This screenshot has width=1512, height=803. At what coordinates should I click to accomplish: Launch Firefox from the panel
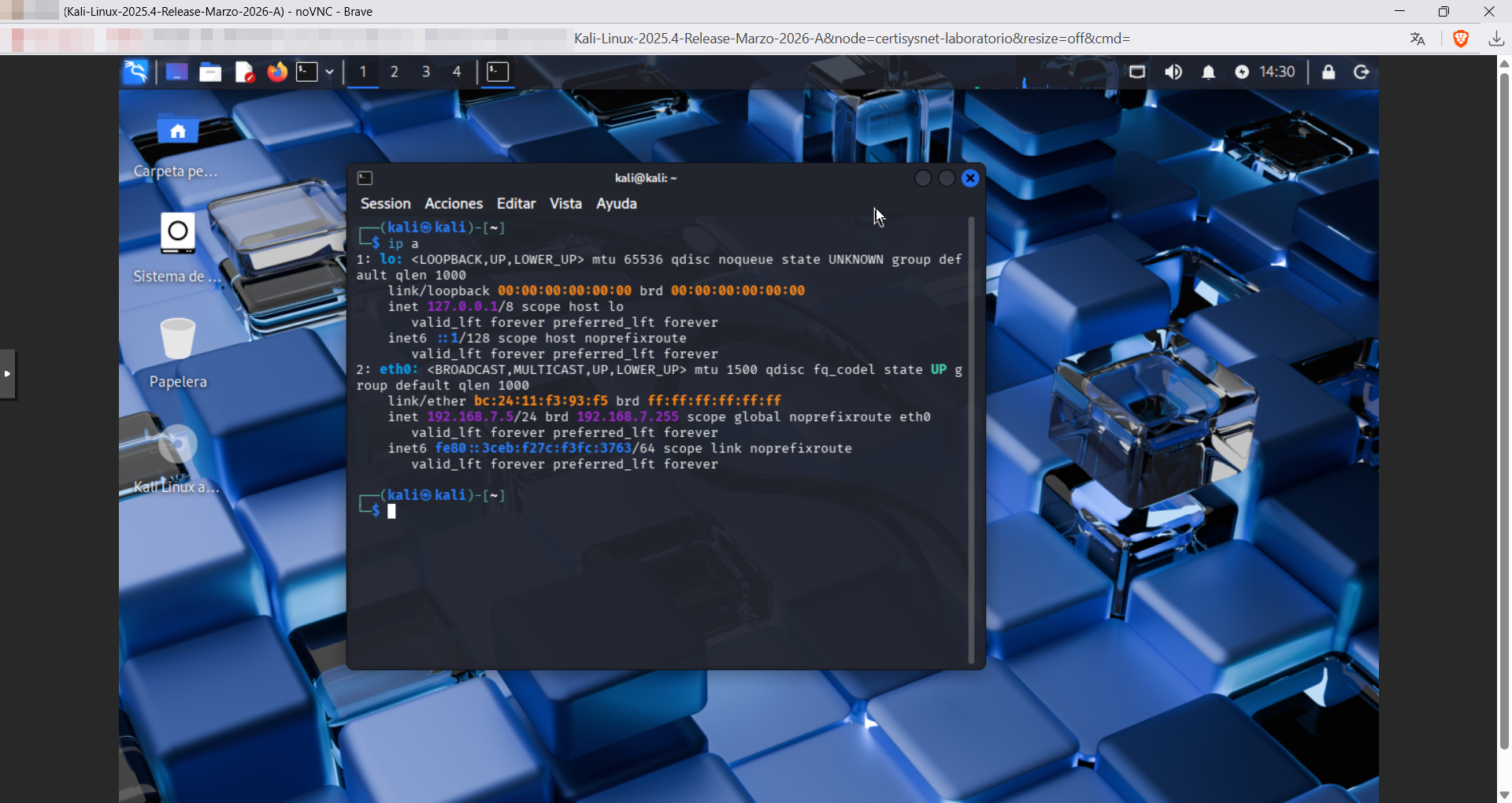coord(276,72)
